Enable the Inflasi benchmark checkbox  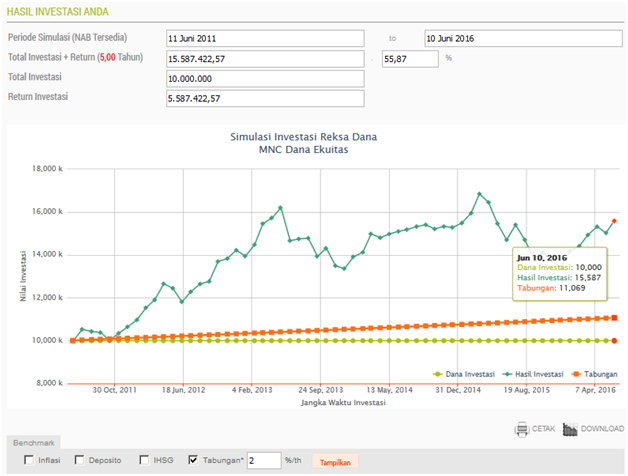pos(27,460)
